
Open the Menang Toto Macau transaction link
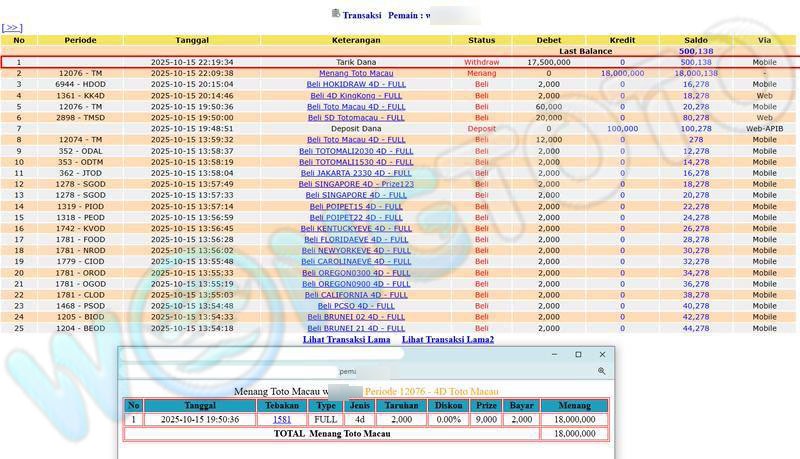pyautogui.click(x=356, y=73)
